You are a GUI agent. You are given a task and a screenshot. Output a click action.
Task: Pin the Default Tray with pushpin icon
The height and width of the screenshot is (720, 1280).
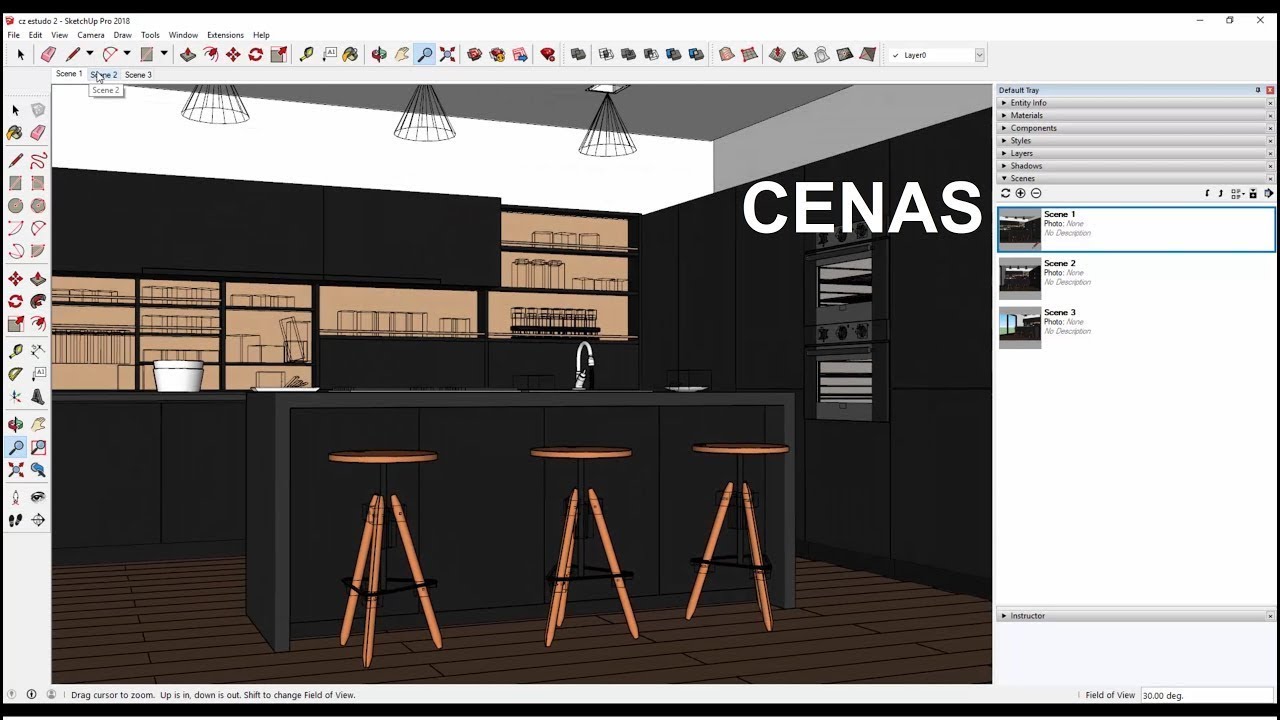(x=1258, y=90)
